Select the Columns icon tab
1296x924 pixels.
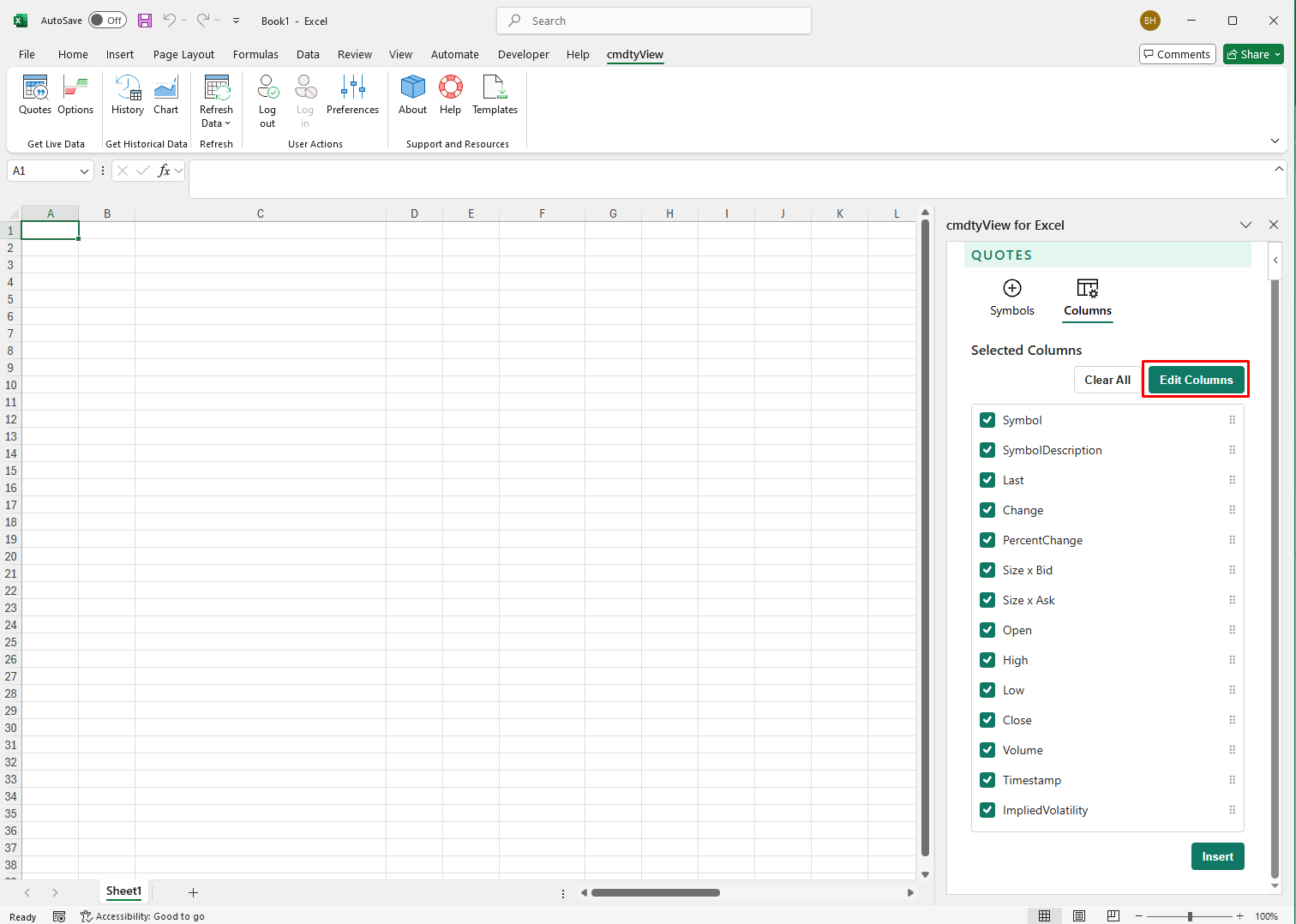pyautogui.click(x=1088, y=298)
